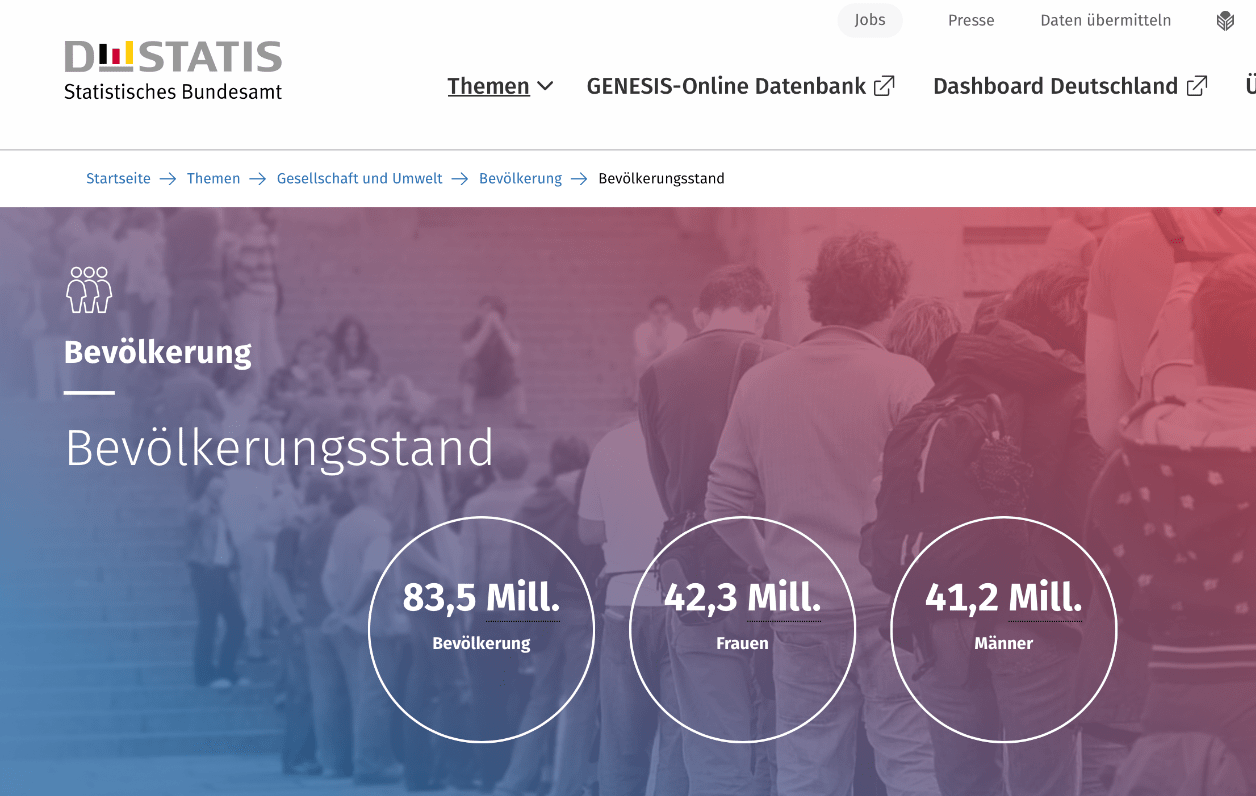Viewport: 1256px width, 796px height.
Task: Click external link icon beside GENESIS-Online Datenbank
Action: 884,86
